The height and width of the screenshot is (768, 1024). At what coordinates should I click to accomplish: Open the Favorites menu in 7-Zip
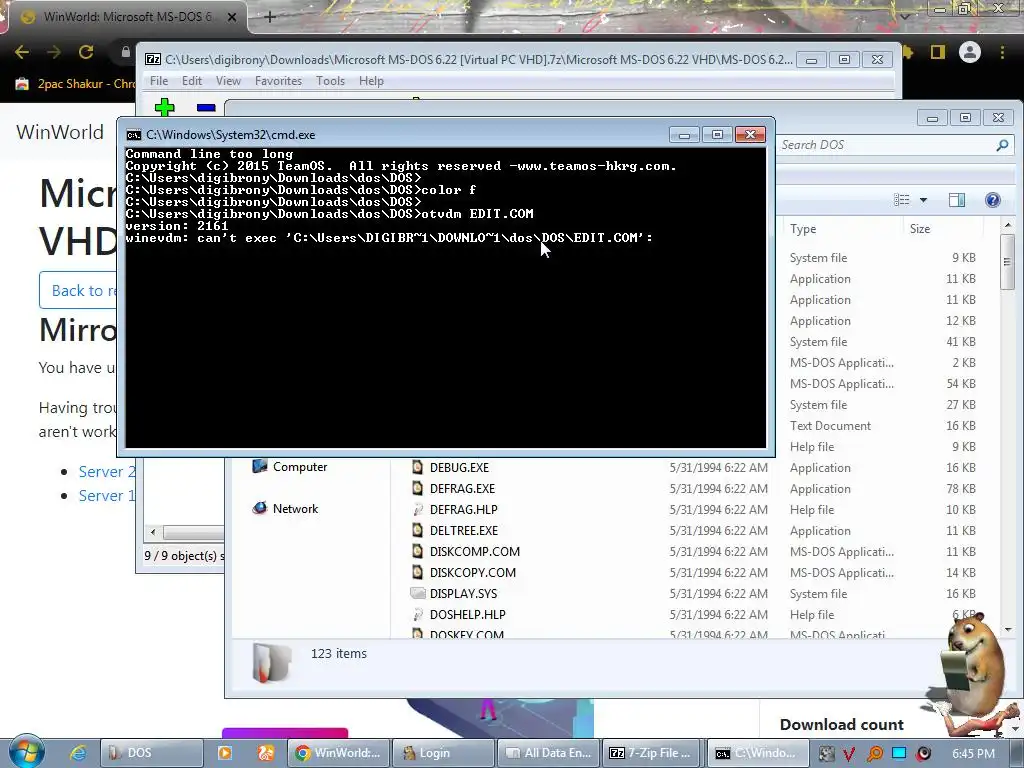(278, 81)
